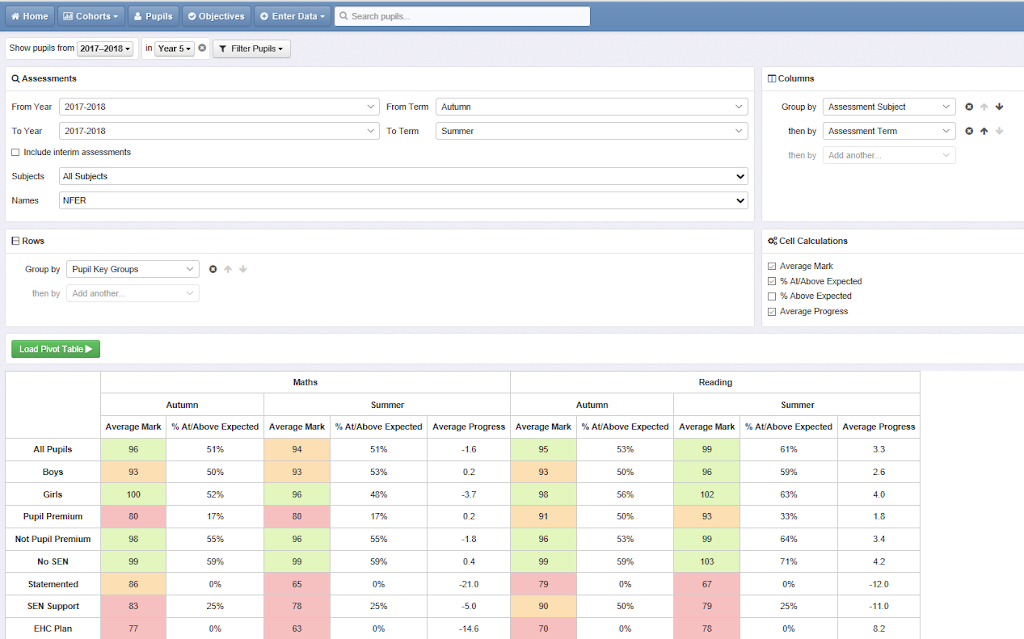Image resolution: width=1024 pixels, height=639 pixels.
Task: Uncheck % At/Above Expected calculation
Action: [x=772, y=281]
